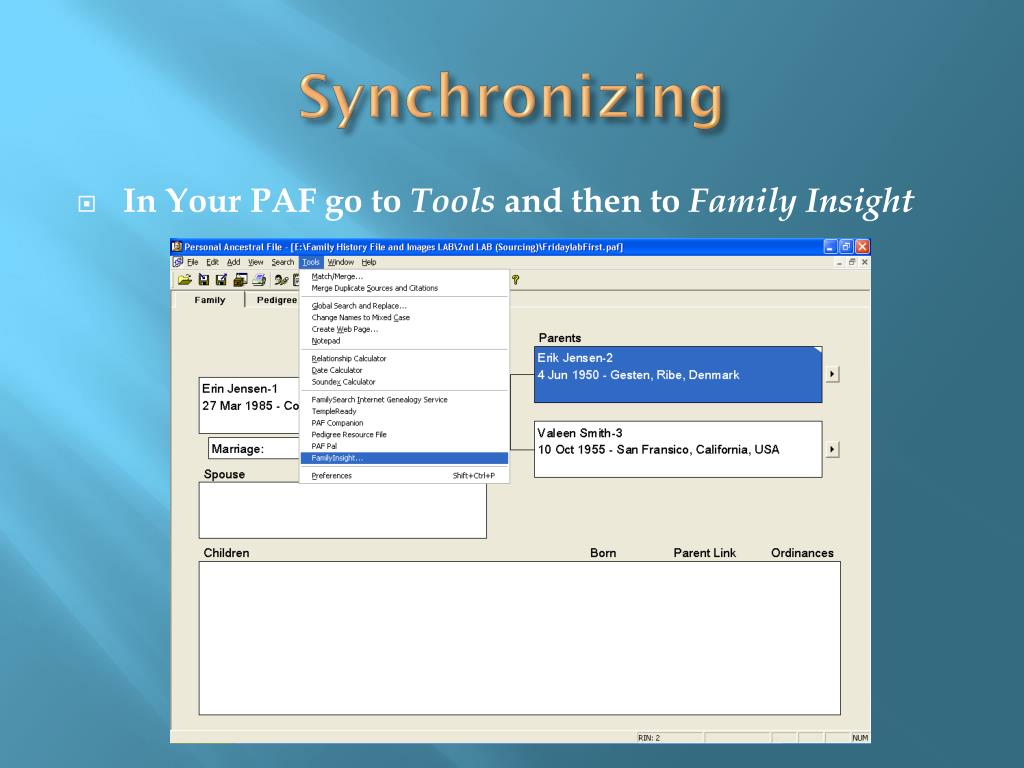Click the Save floppy disk toolbar icon
Screen dimensions: 1024x768
204,280
